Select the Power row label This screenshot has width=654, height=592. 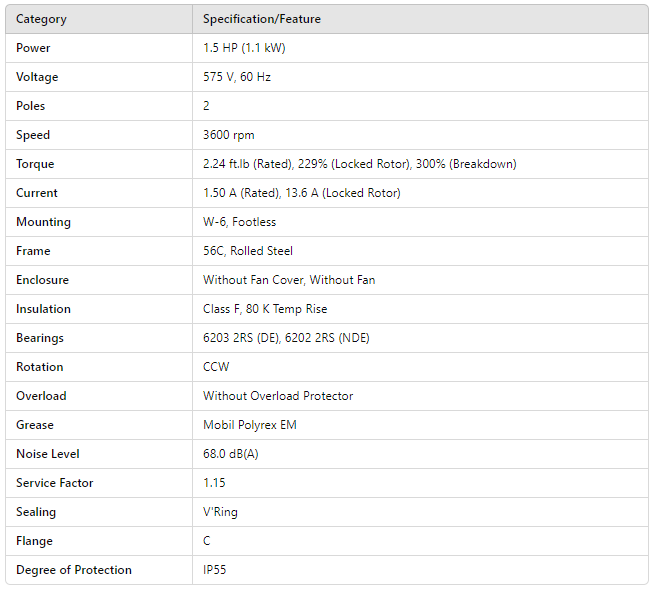point(33,48)
